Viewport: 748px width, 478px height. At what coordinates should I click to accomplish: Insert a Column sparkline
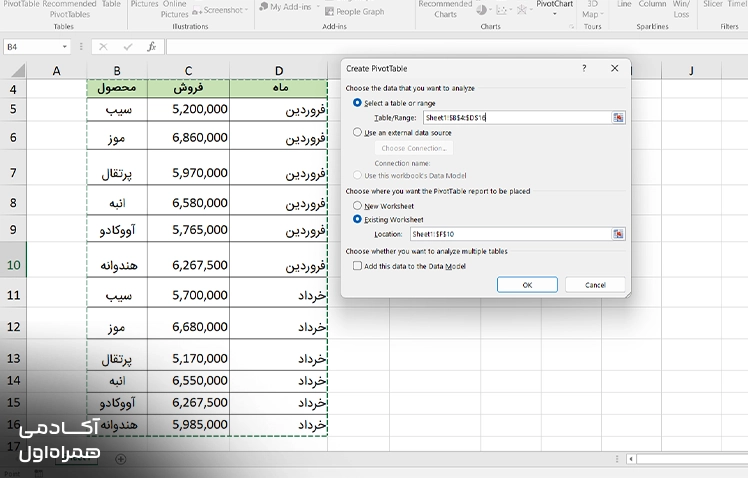point(652,4)
